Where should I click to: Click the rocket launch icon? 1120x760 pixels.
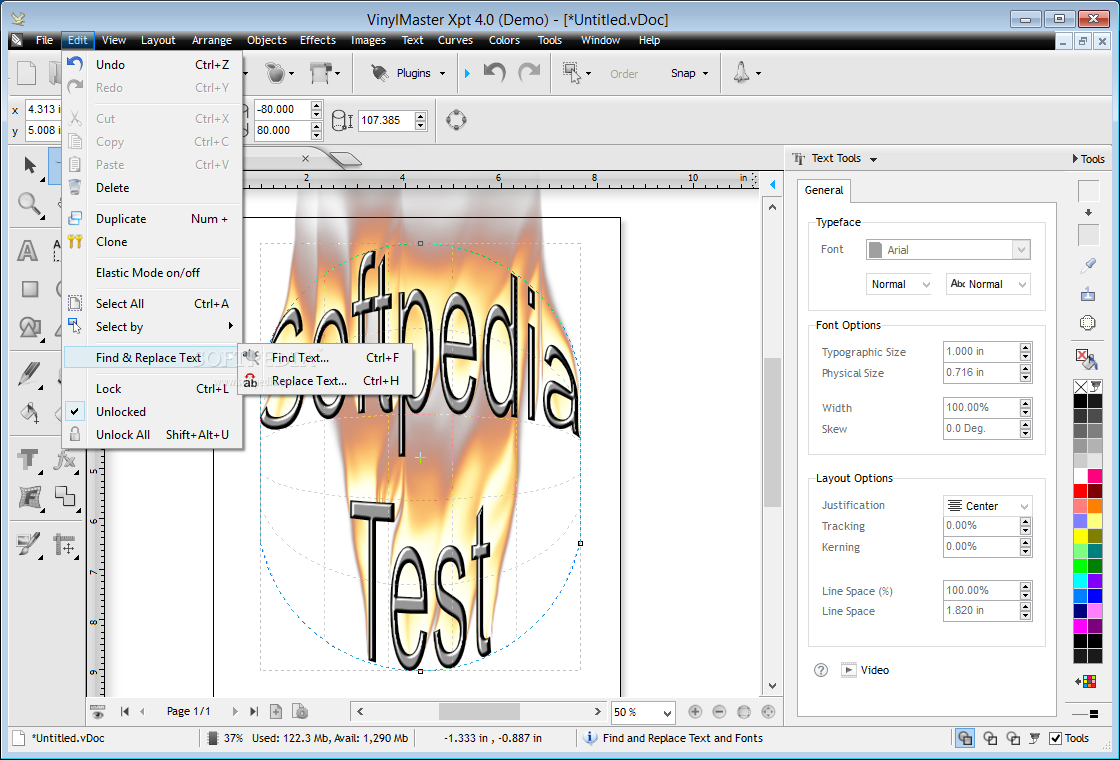(x=741, y=72)
